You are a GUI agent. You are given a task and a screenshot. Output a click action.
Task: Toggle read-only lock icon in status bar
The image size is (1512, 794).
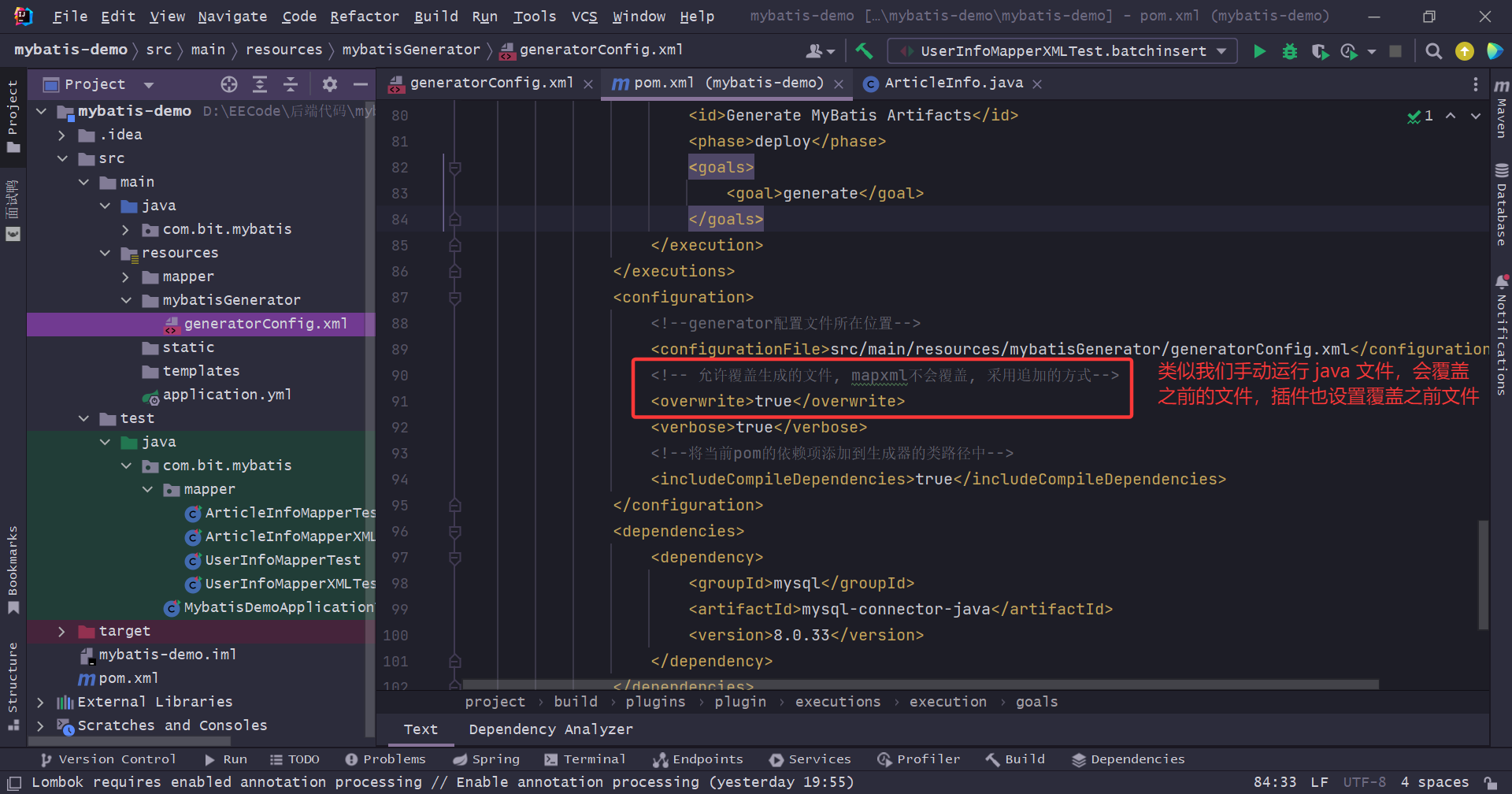tap(1491, 782)
